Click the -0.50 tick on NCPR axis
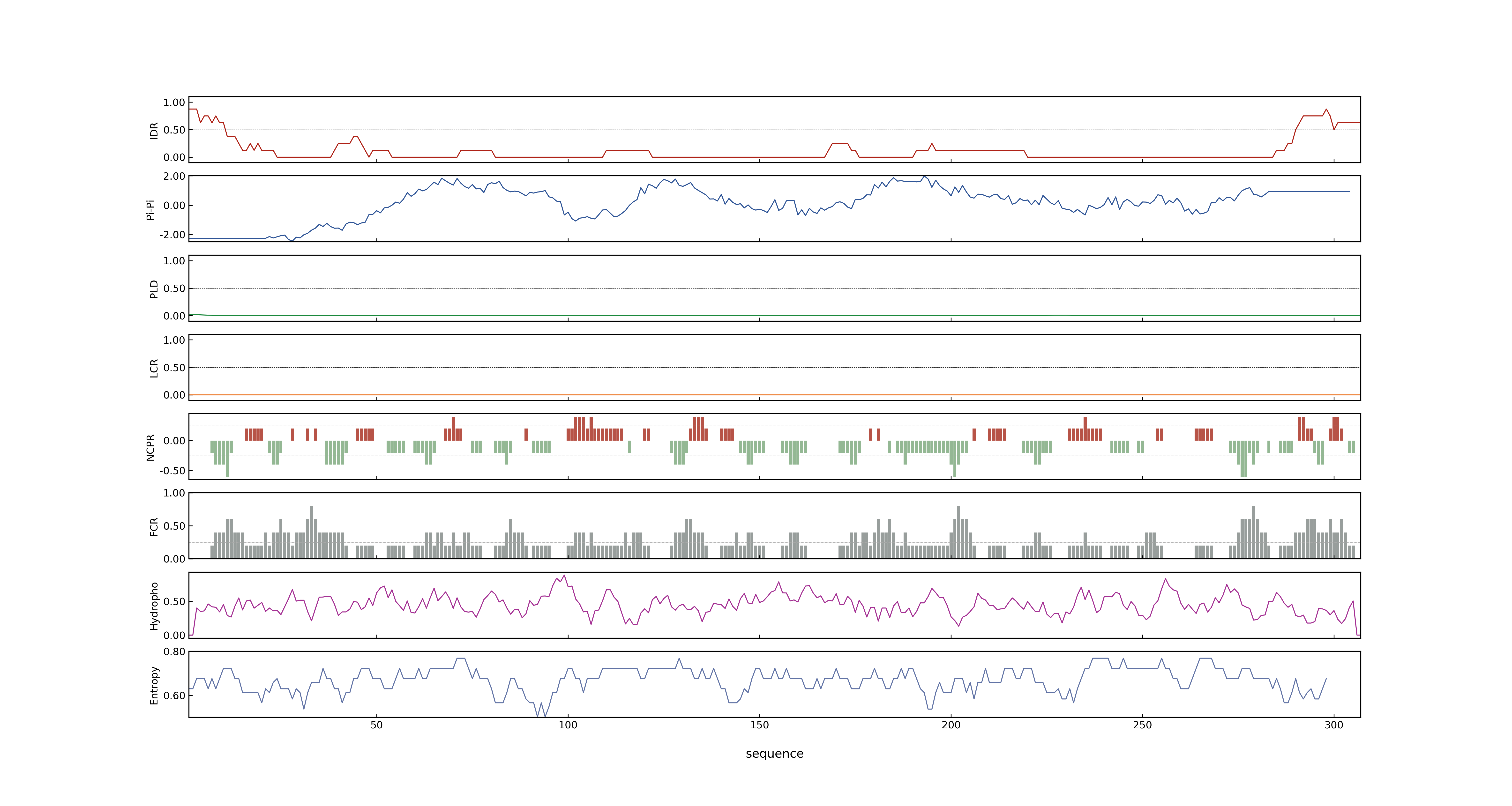The width and height of the screenshot is (1512, 806). (x=172, y=470)
